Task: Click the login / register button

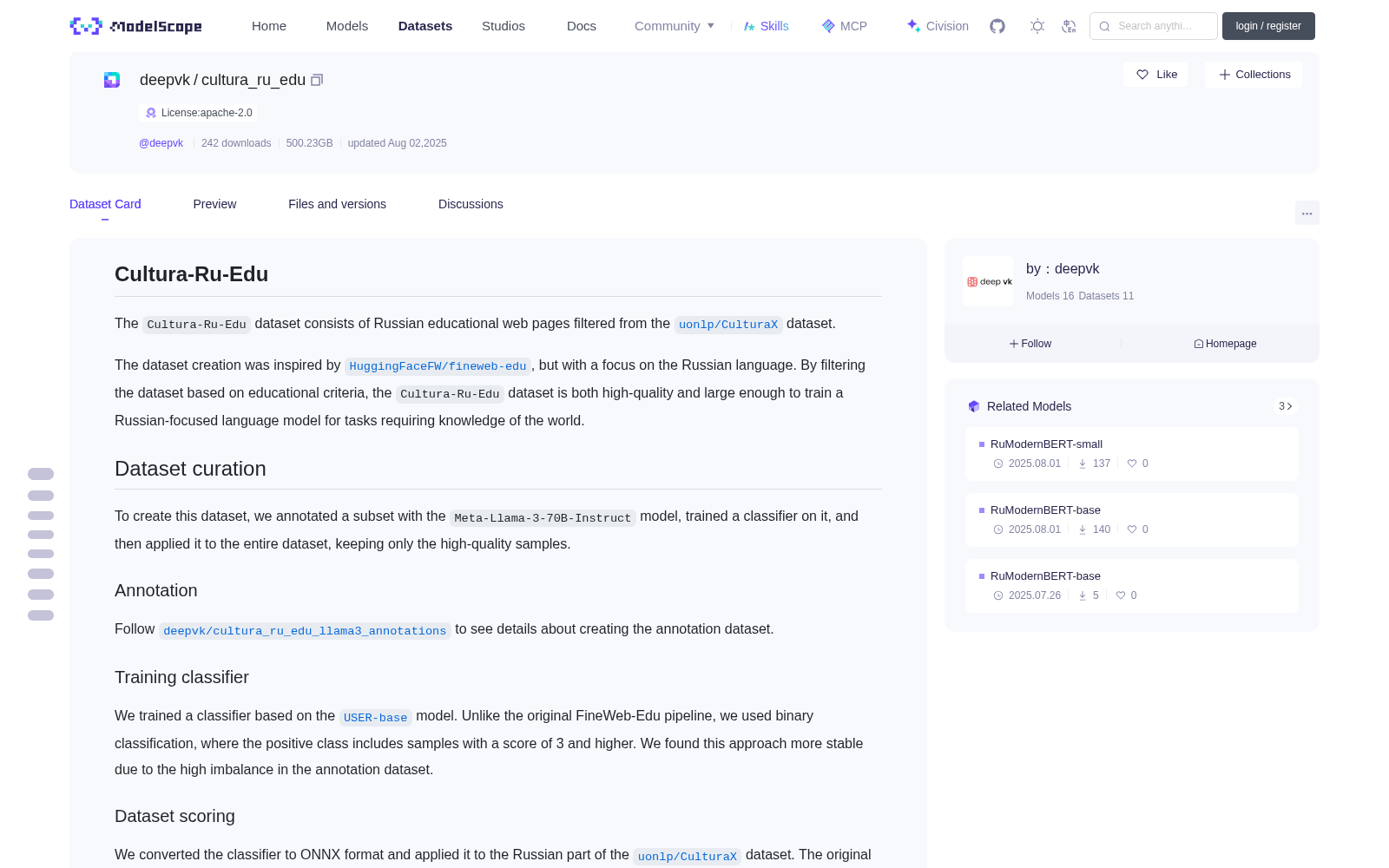Action: coord(1268,26)
